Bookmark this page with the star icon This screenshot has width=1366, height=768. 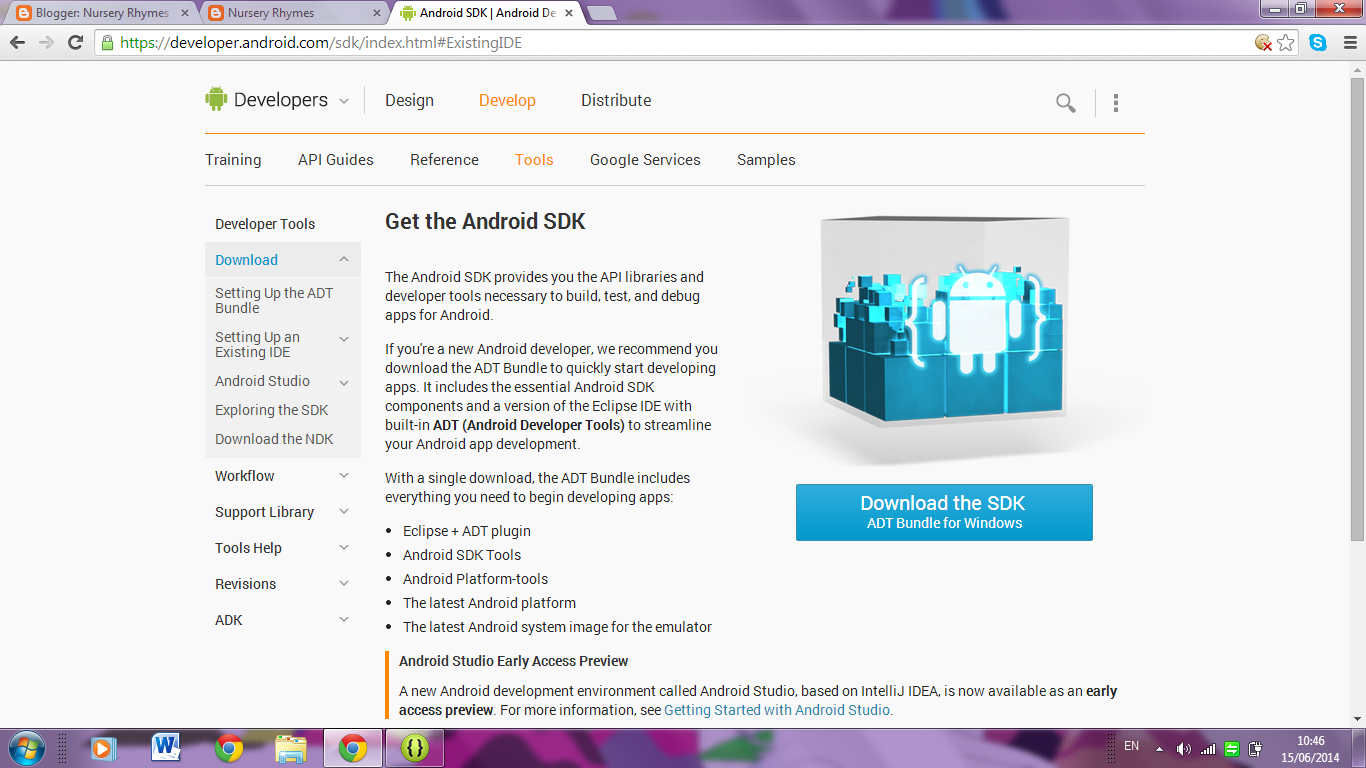1286,43
